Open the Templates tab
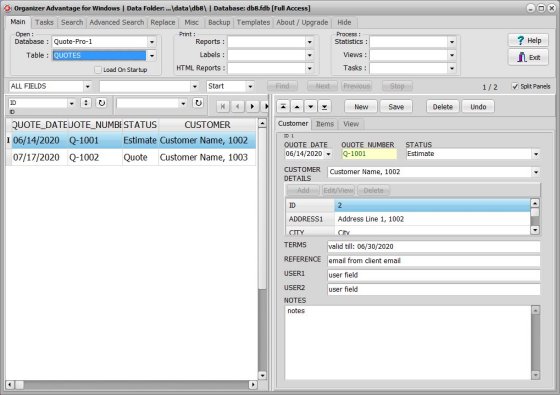Screen dimensions: 560x395 point(253,22)
